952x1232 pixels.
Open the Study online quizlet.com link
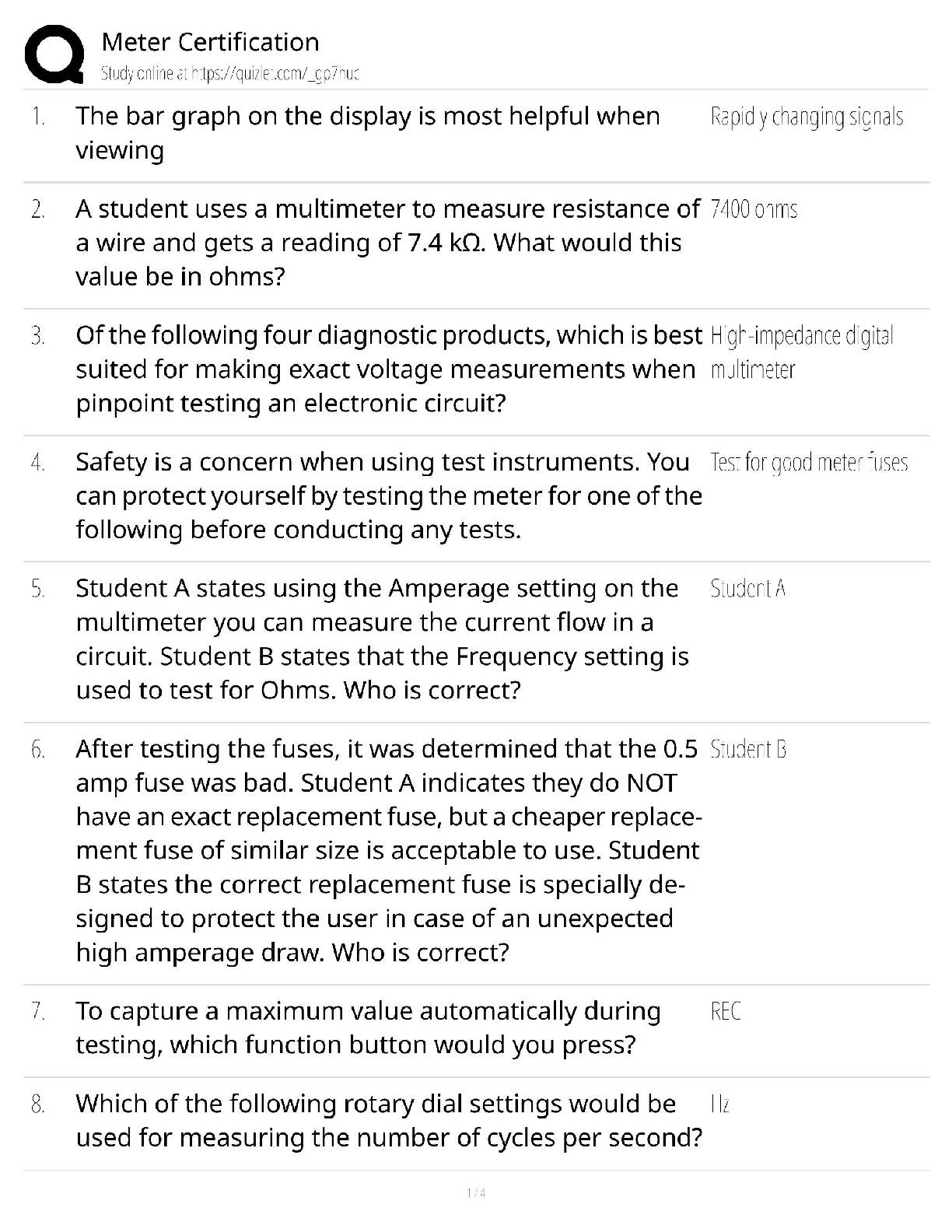coord(230,74)
